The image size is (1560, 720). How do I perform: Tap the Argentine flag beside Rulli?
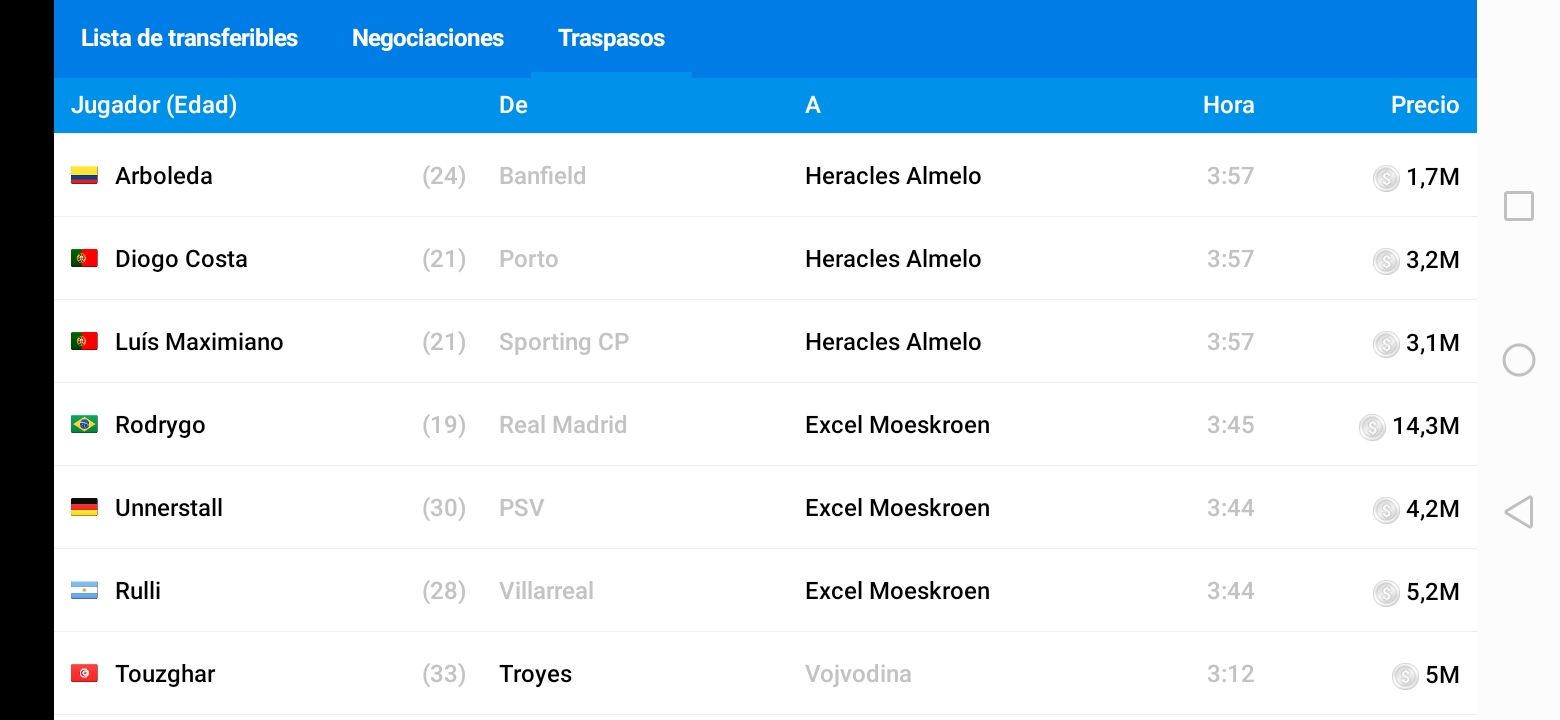click(84, 591)
